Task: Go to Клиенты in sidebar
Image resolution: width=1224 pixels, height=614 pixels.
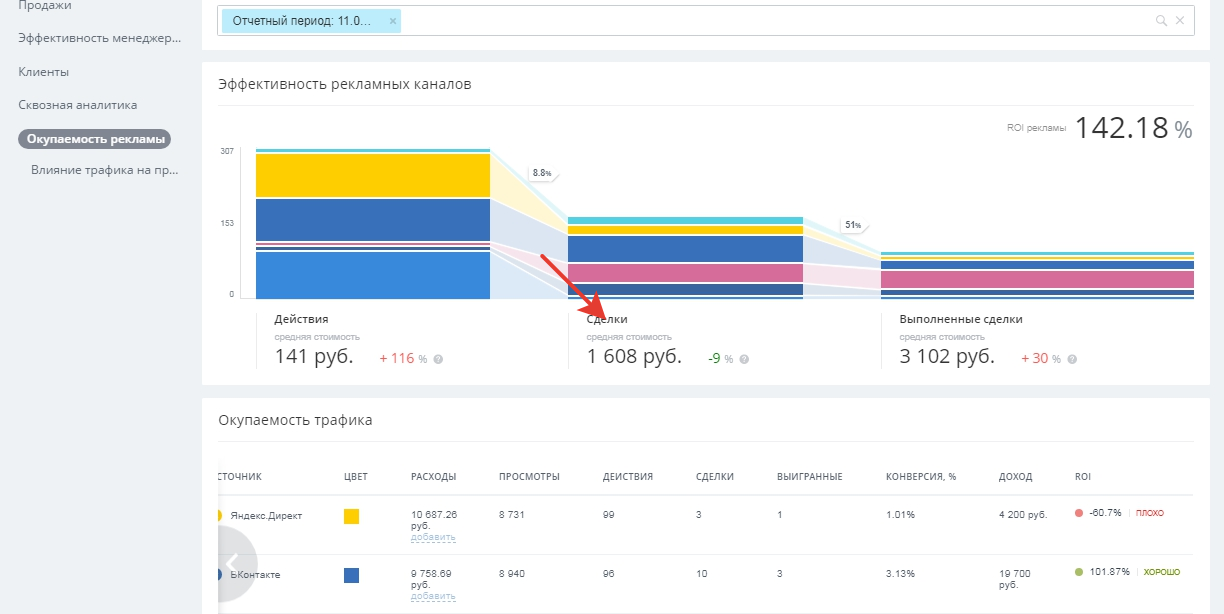Action: coord(43,72)
